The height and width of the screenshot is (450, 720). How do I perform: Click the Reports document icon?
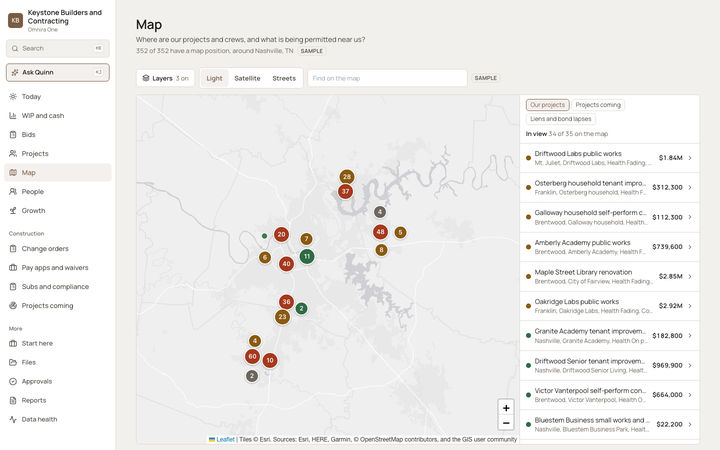click(x=13, y=400)
